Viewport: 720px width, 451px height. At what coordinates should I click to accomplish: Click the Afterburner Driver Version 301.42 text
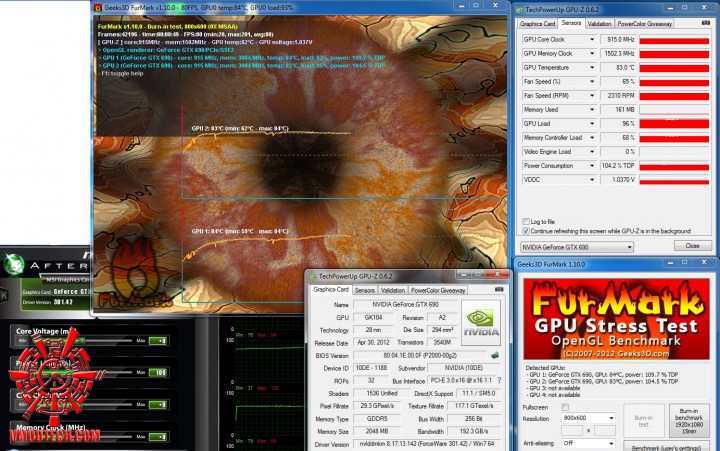click(48, 302)
